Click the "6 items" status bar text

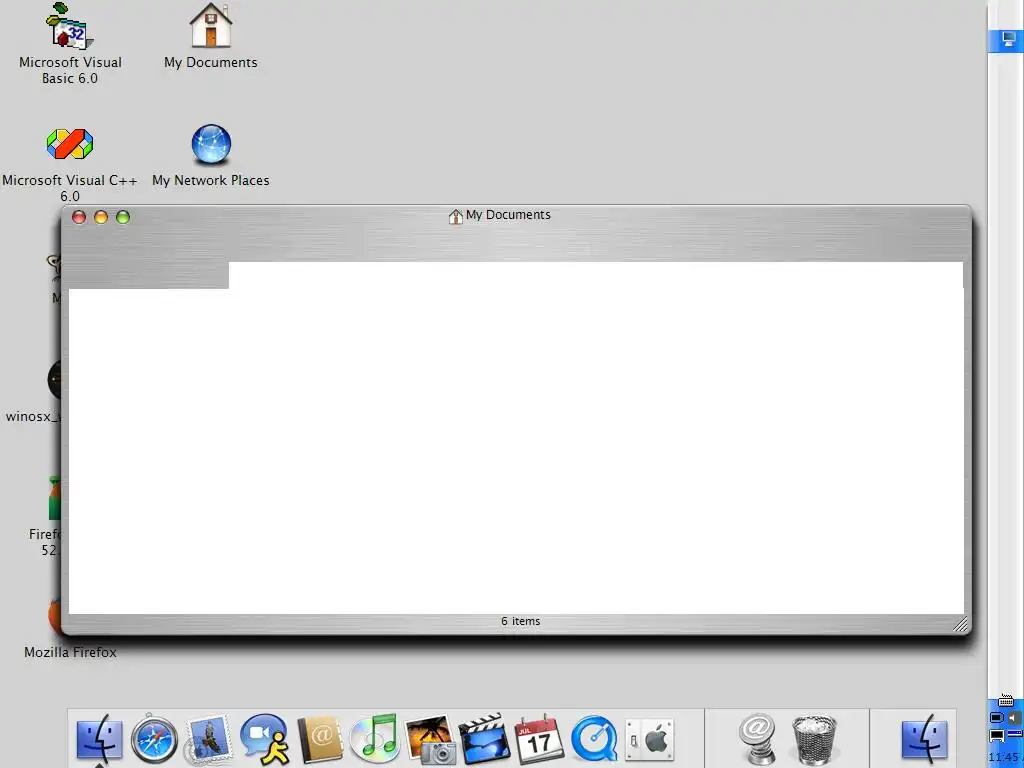tap(520, 621)
